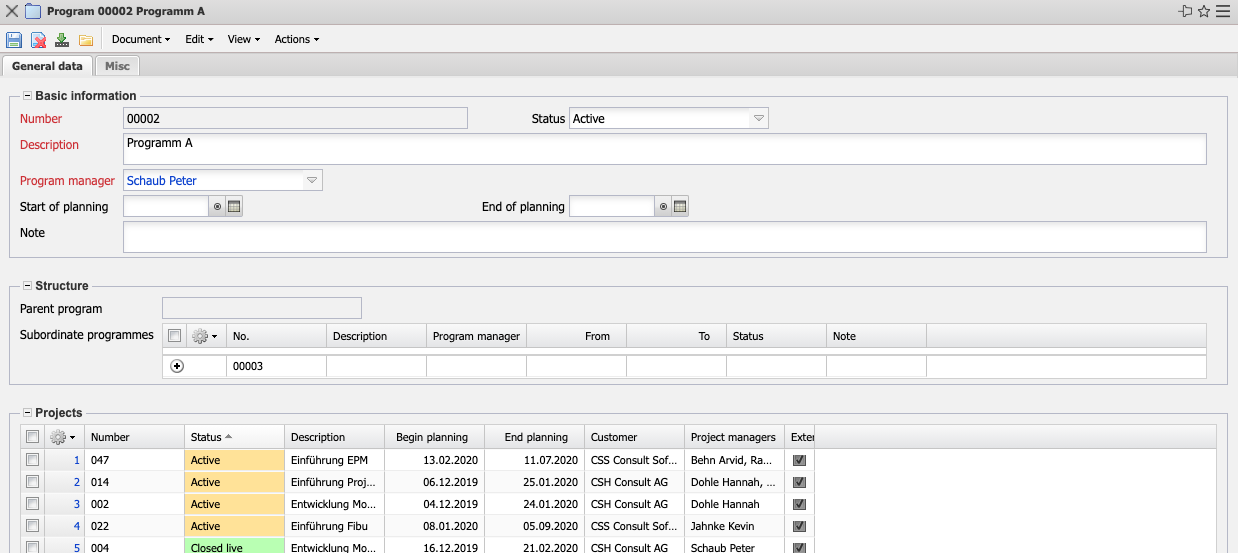The width and height of the screenshot is (1238, 553).
Task: Open the Document menu
Action: tap(140, 40)
